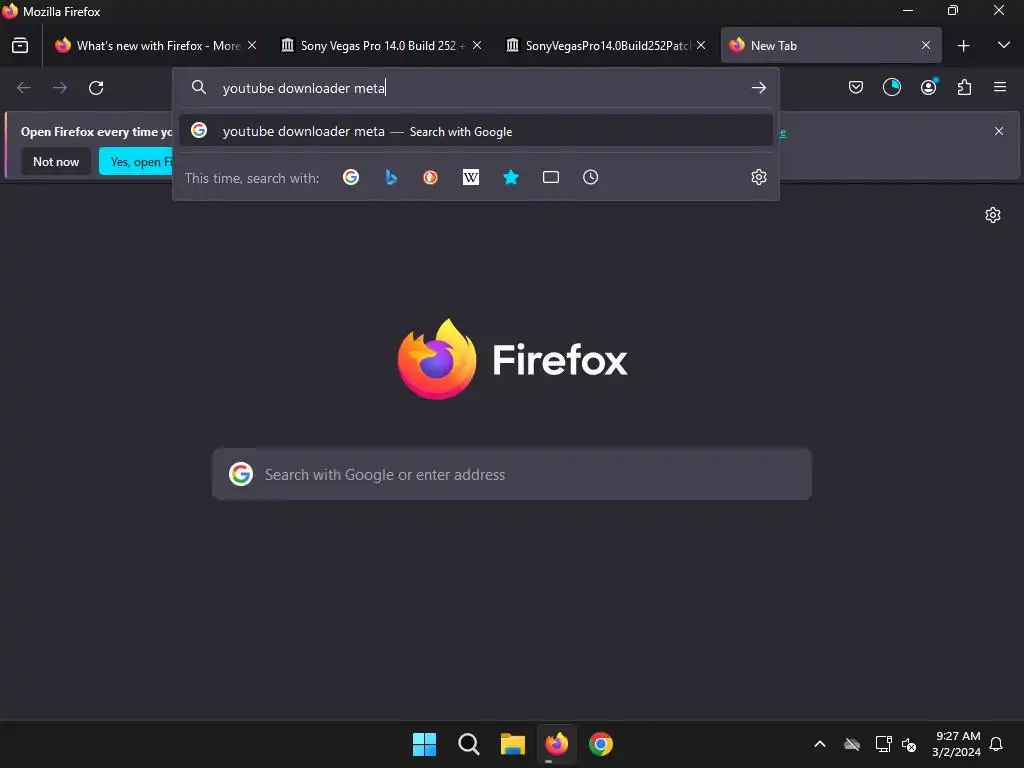The image size is (1024, 768).
Task: Reload the current page
Action: click(96, 88)
